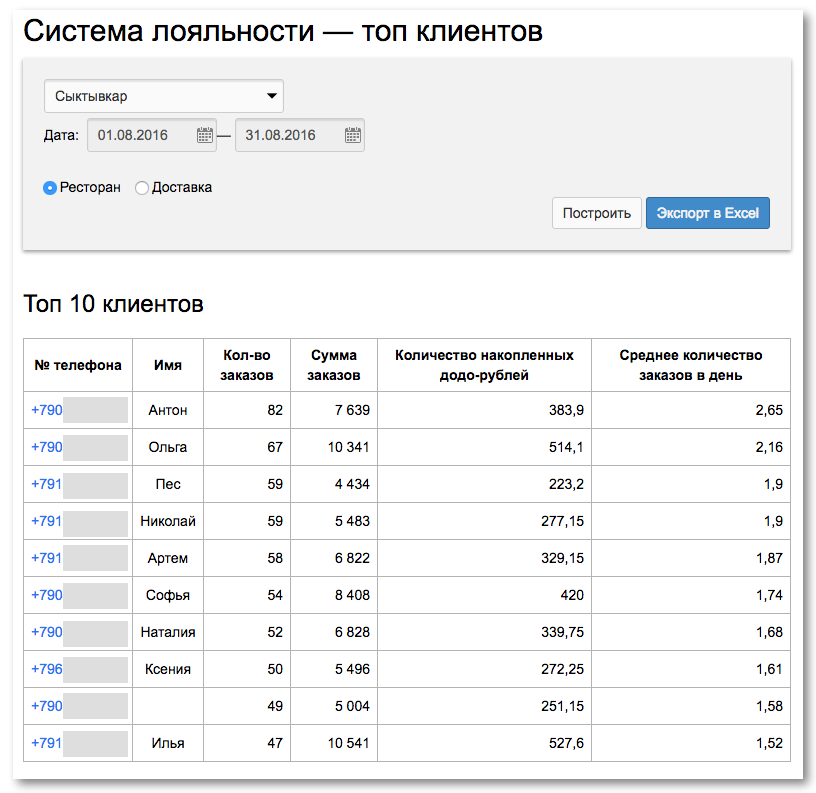Click the Кол-во заказов column header
816x793 pixels.
click(247, 365)
